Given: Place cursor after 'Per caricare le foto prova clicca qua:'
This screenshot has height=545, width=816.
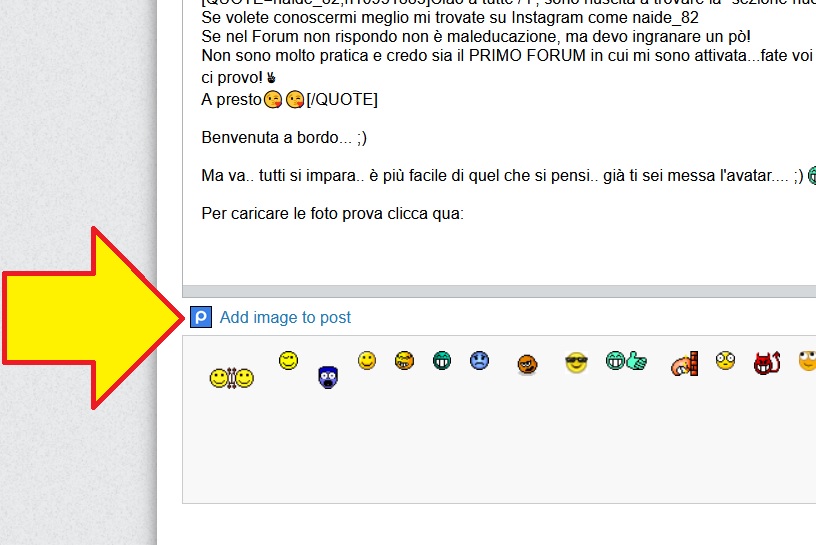Looking at the screenshot, I should pyautogui.click(x=465, y=214).
